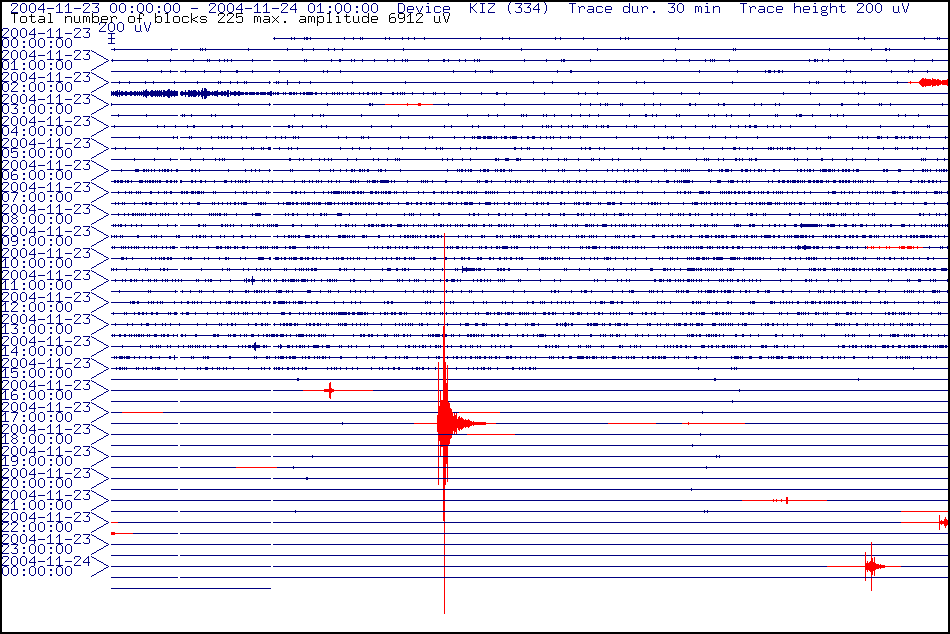Click the 'Device KIZ (334)' header text
Image resolution: width=950 pixels, height=634 pixels.
click(473, 8)
